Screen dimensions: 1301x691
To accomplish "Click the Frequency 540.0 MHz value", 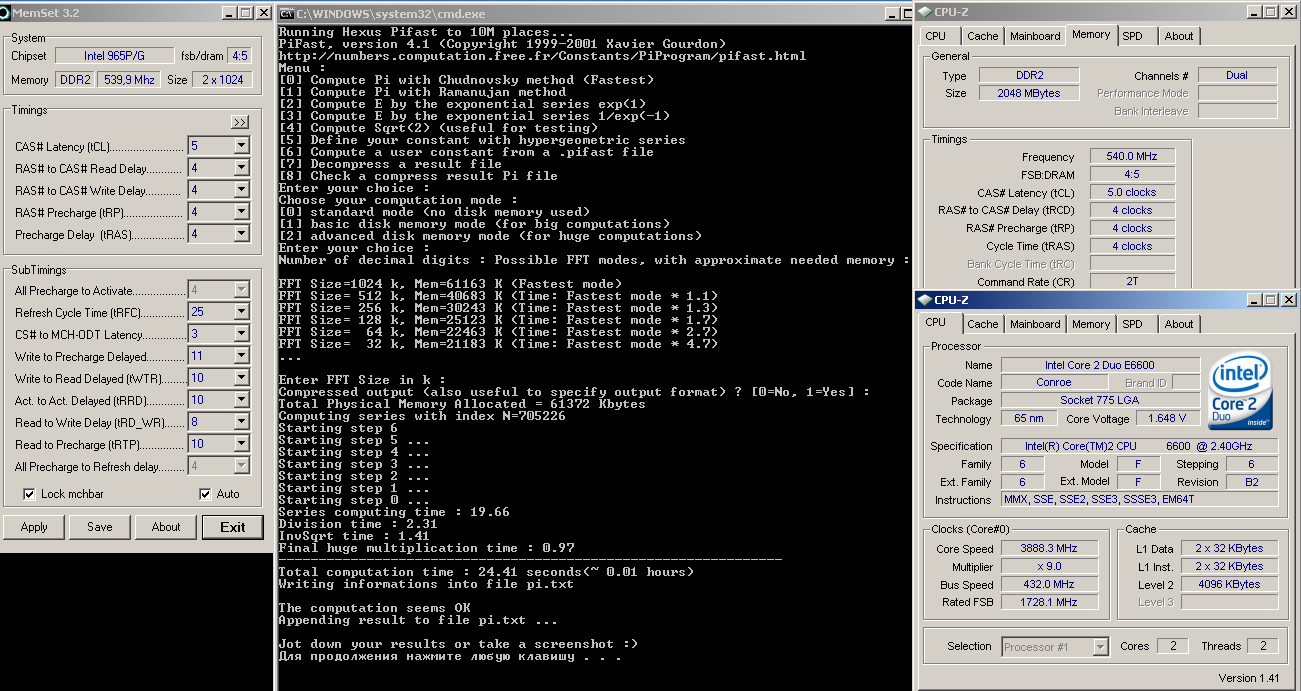I will pos(1132,157).
